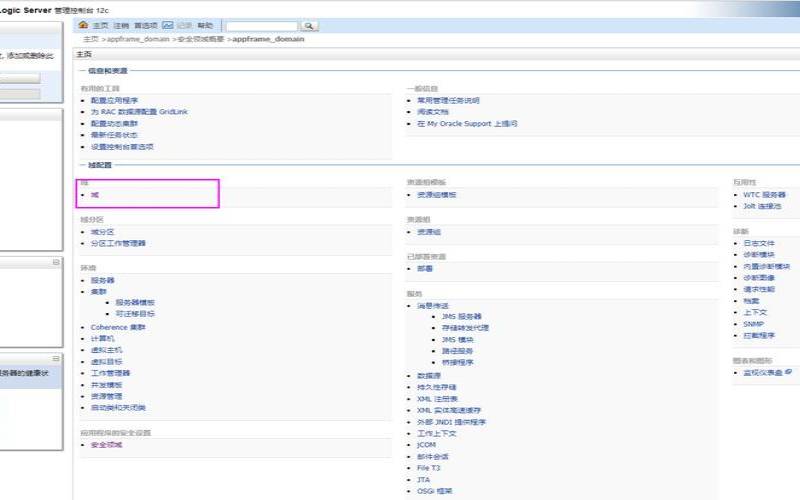This screenshot has height=500, width=800.
Task: Open 为 RAC 数据源配置 GridLink link
Action: (x=139, y=112)
